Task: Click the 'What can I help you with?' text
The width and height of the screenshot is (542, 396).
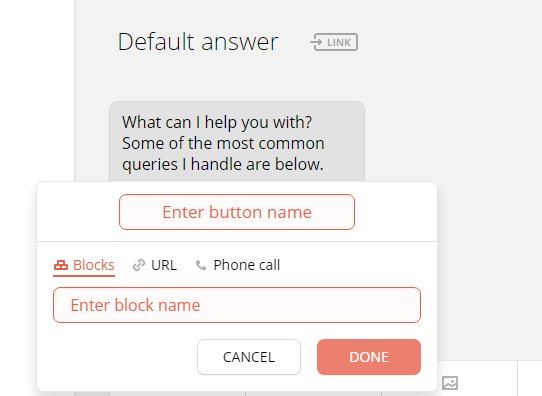Action: click(x=217, y=122)
